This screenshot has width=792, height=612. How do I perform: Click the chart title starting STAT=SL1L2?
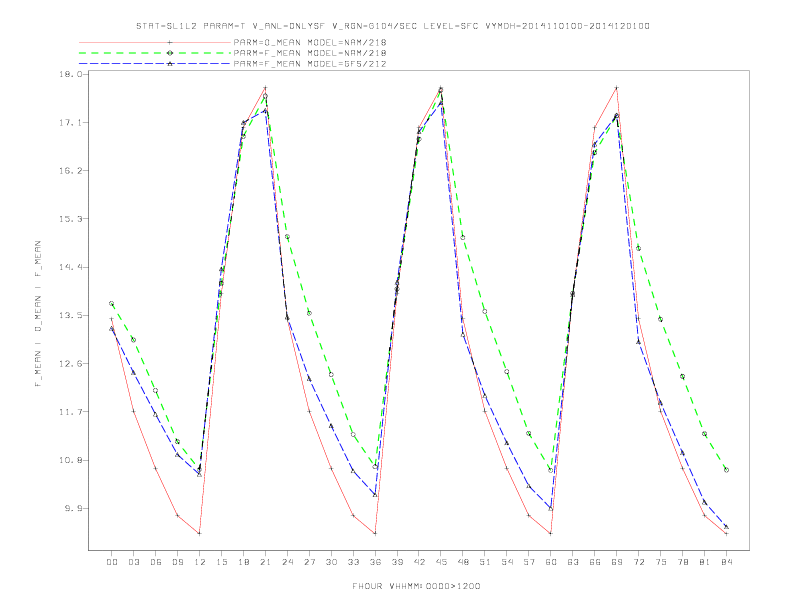click(x=393, y=26)
